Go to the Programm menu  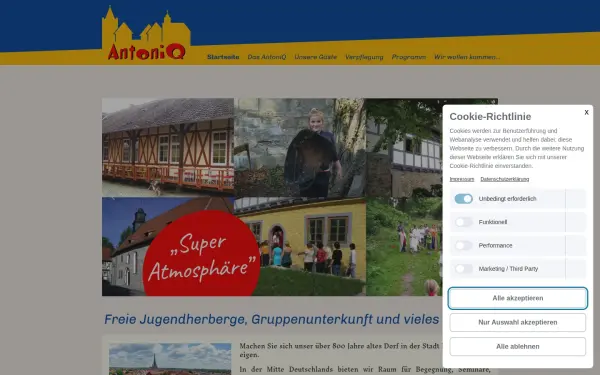click(409, 57)
